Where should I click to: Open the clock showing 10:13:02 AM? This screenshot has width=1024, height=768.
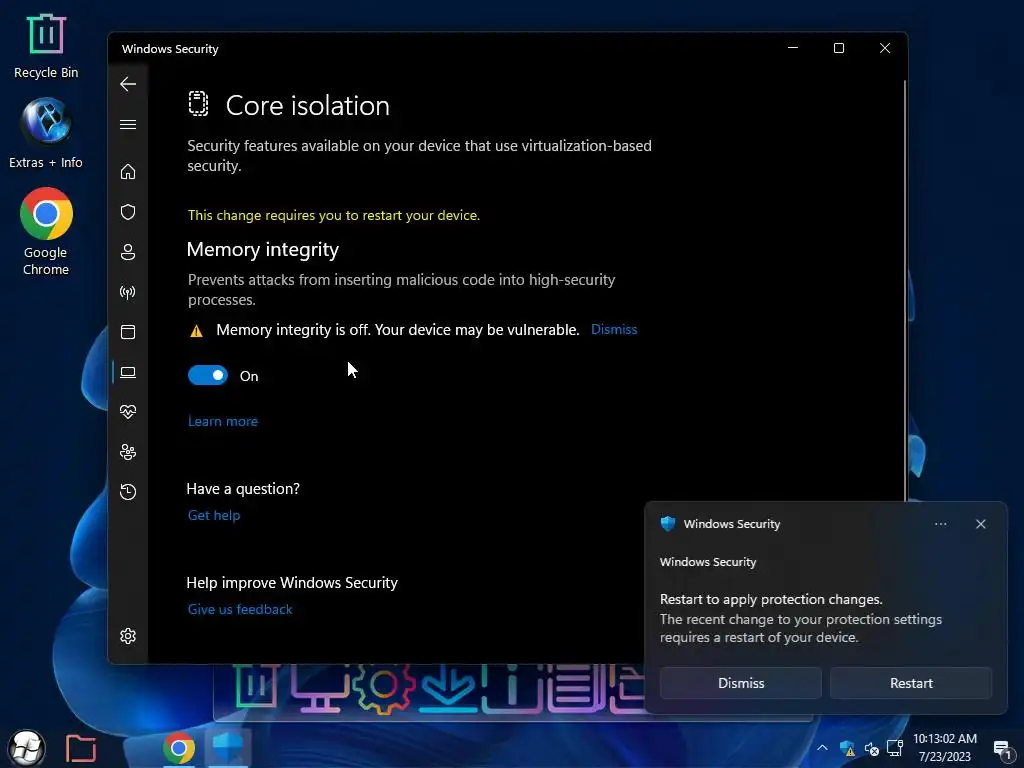coord(944,748)
